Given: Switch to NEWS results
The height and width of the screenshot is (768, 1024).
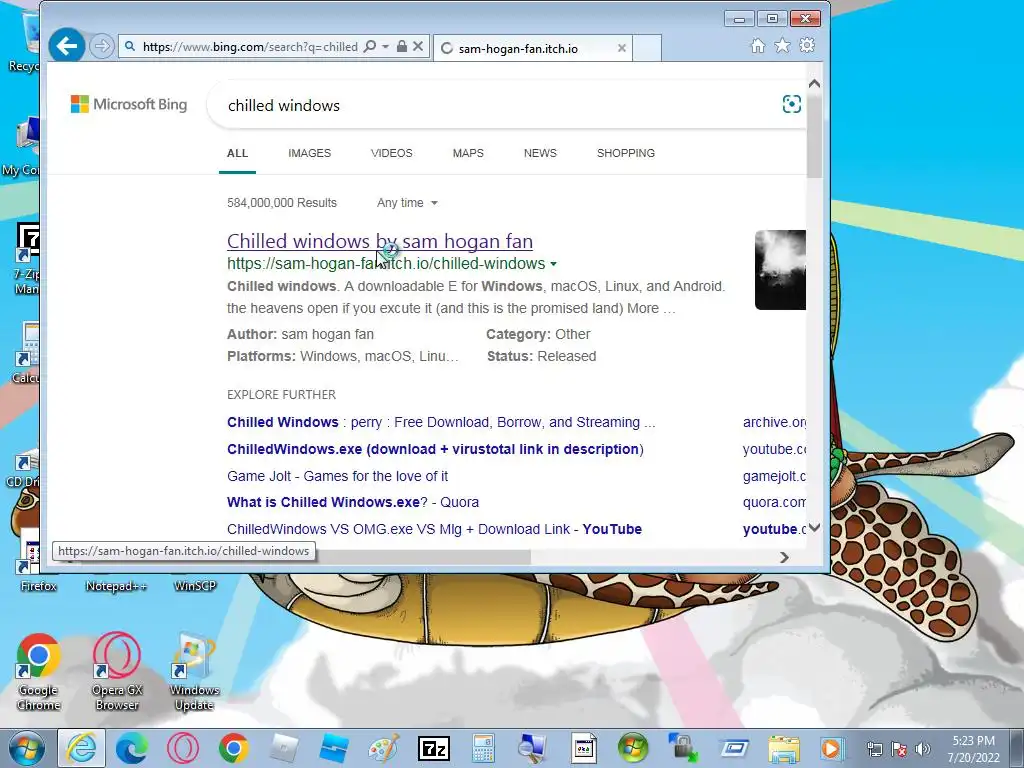Looking at the screenshot, I should click(x=540, y=153).
